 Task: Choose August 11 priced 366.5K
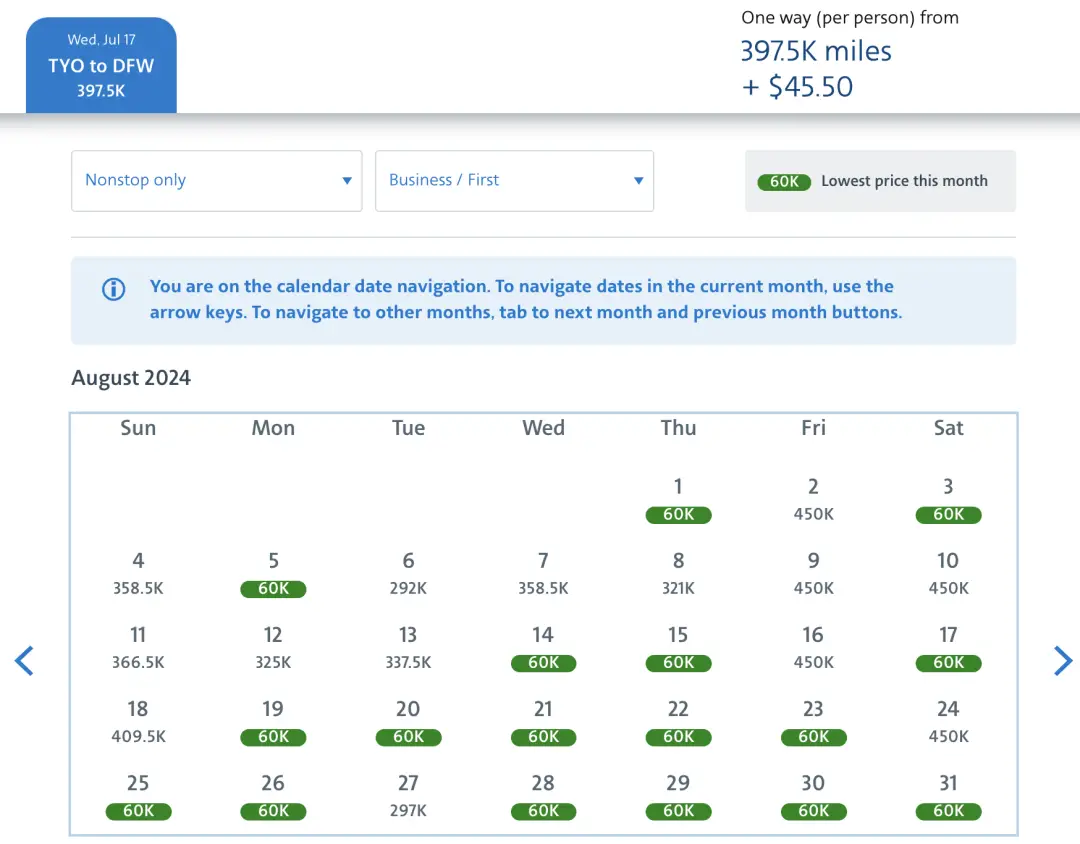tap(138, 648)
